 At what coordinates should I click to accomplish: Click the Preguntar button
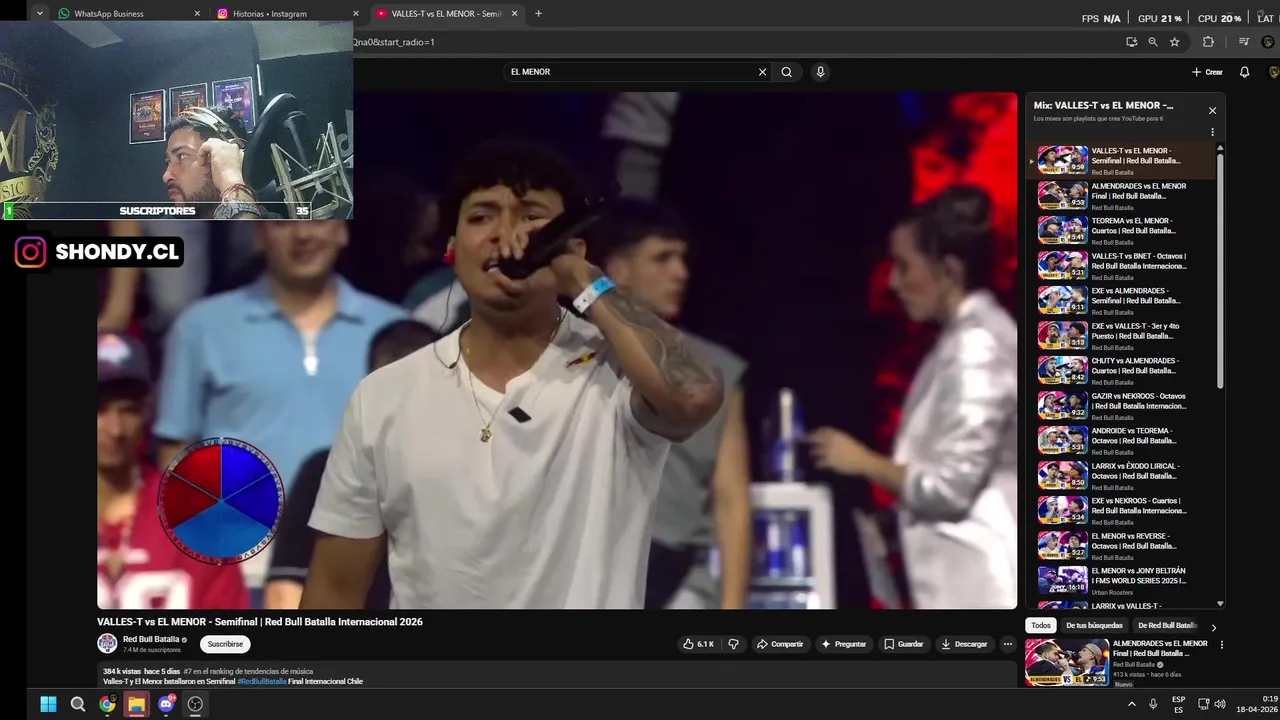[843, 644]
